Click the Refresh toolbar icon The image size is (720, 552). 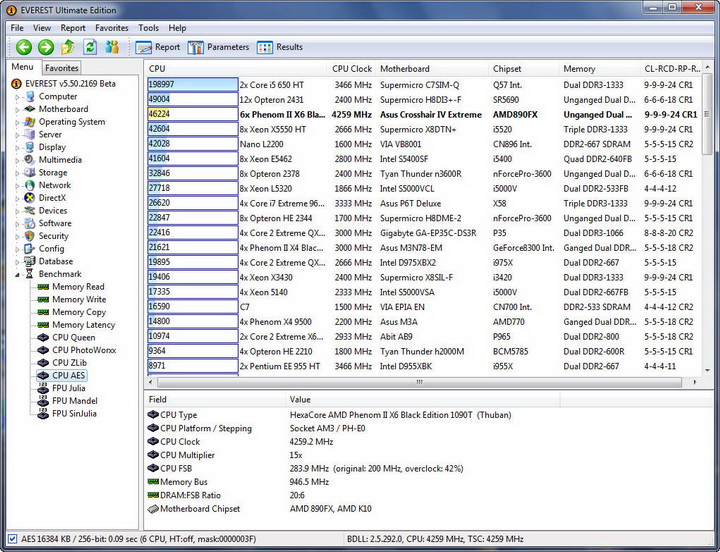pyautogui.click(x=90, y=47)
